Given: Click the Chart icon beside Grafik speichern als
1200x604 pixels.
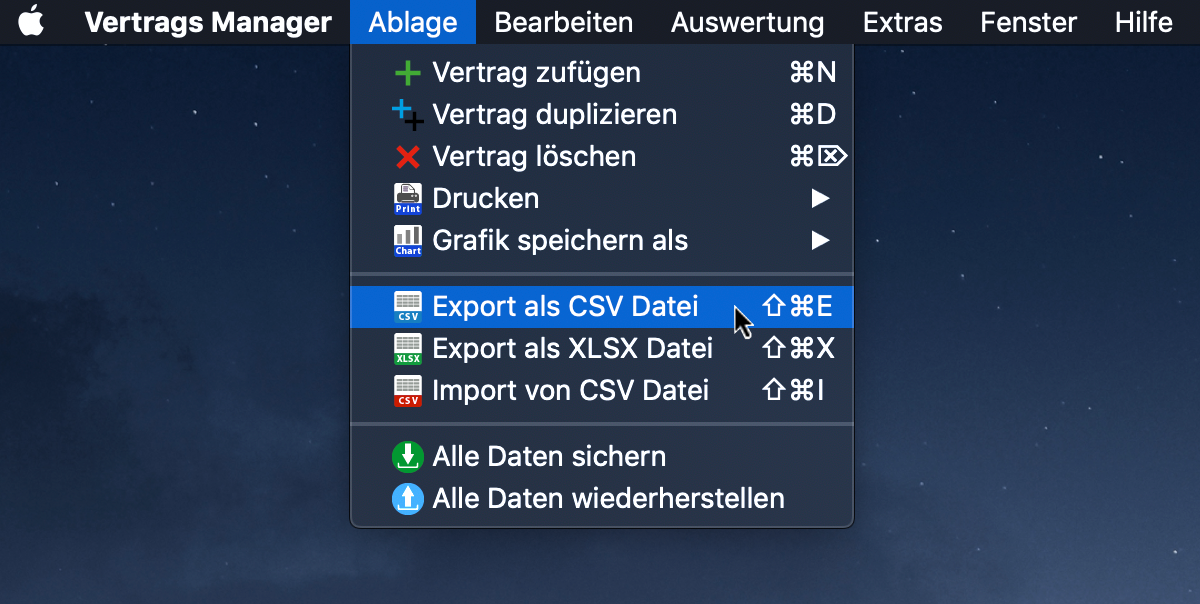Looking at the screenshot, I should click(x=408, y=241).
